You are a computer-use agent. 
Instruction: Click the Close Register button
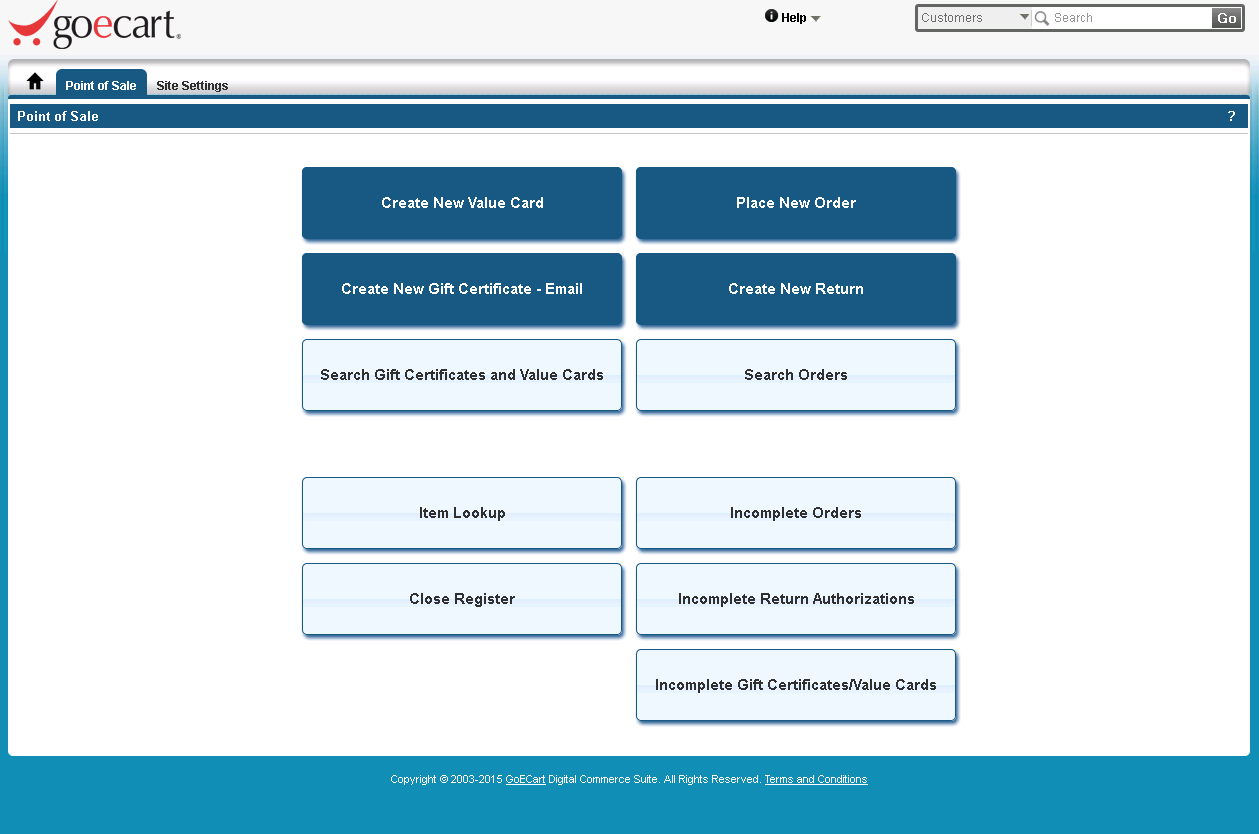coord(462,599)
